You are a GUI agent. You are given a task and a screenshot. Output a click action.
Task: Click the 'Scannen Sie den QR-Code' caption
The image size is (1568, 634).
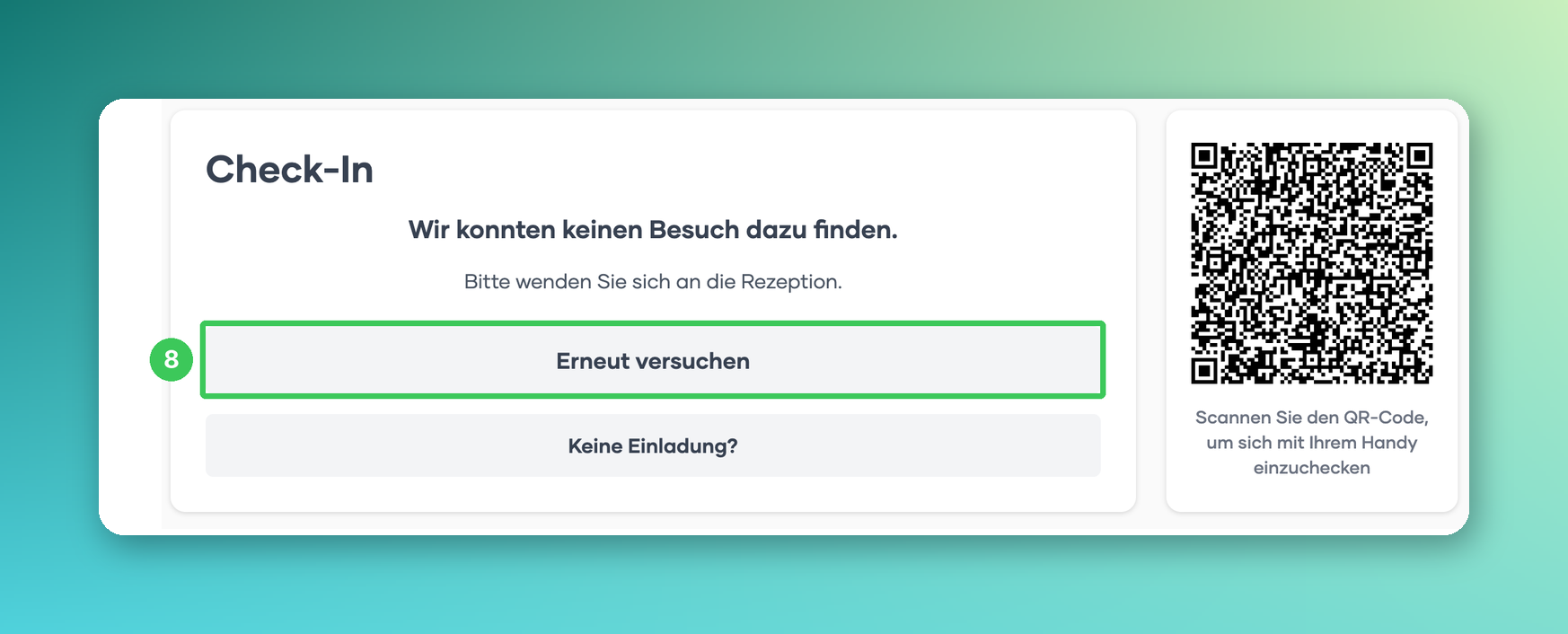[1311, 418]
